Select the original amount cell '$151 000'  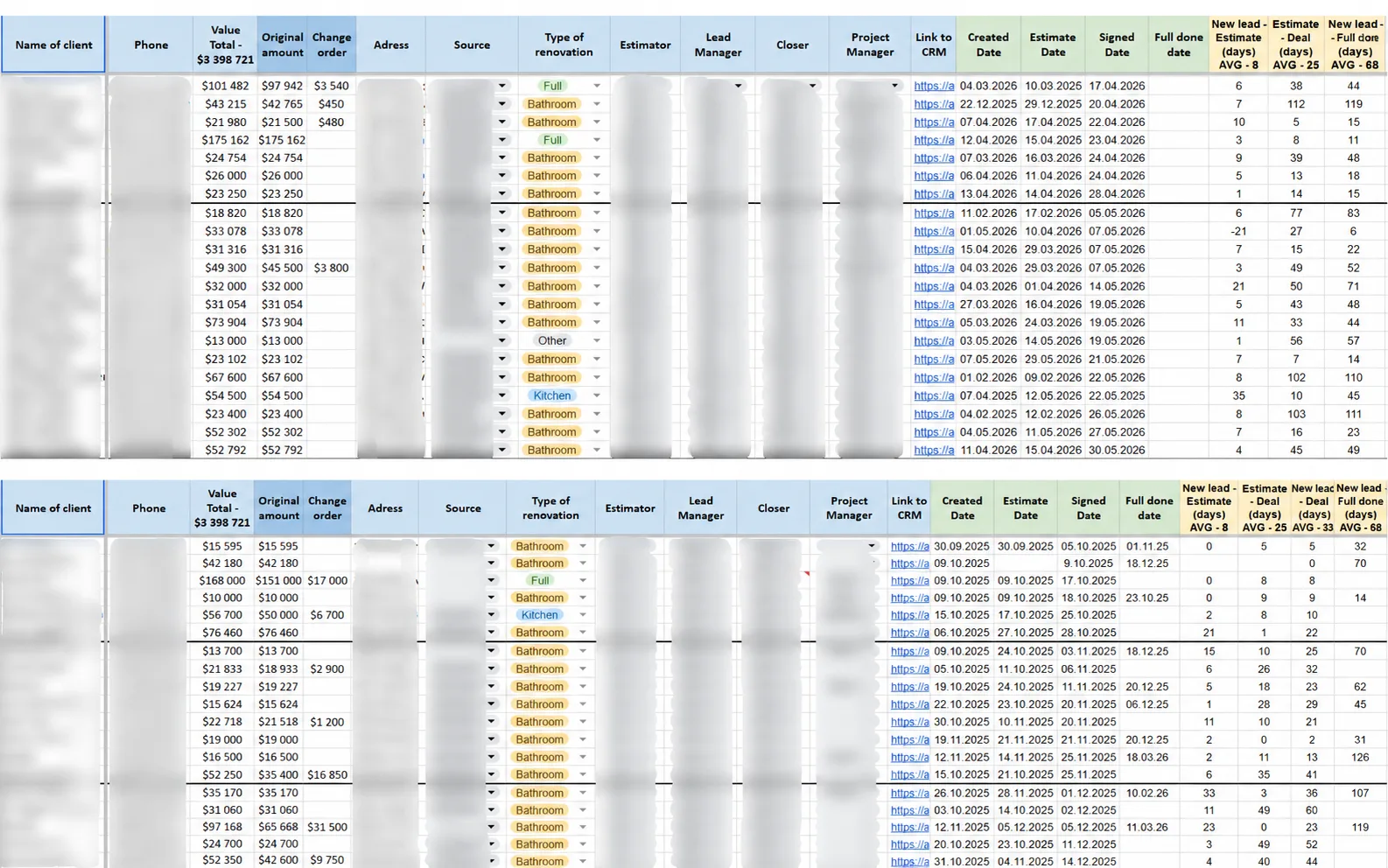(x=278, y=580)
